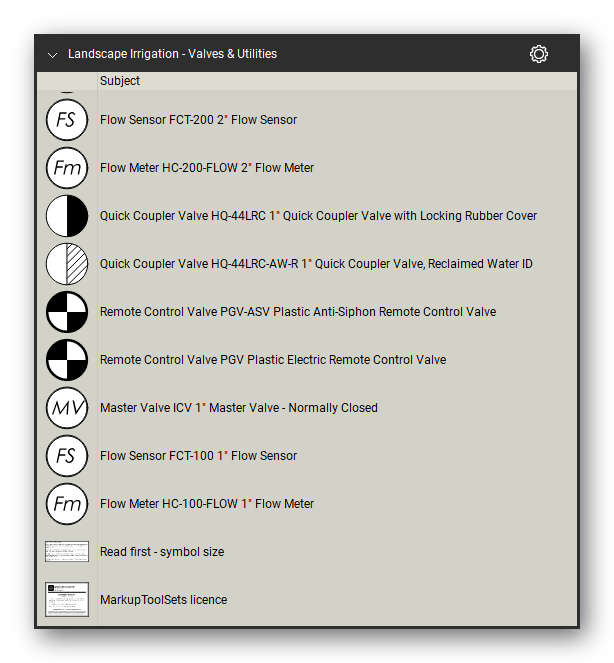Open the tool set settings gear
This screenshot has height=663, width=614.
pyautogui.click(x=538, y=54)
